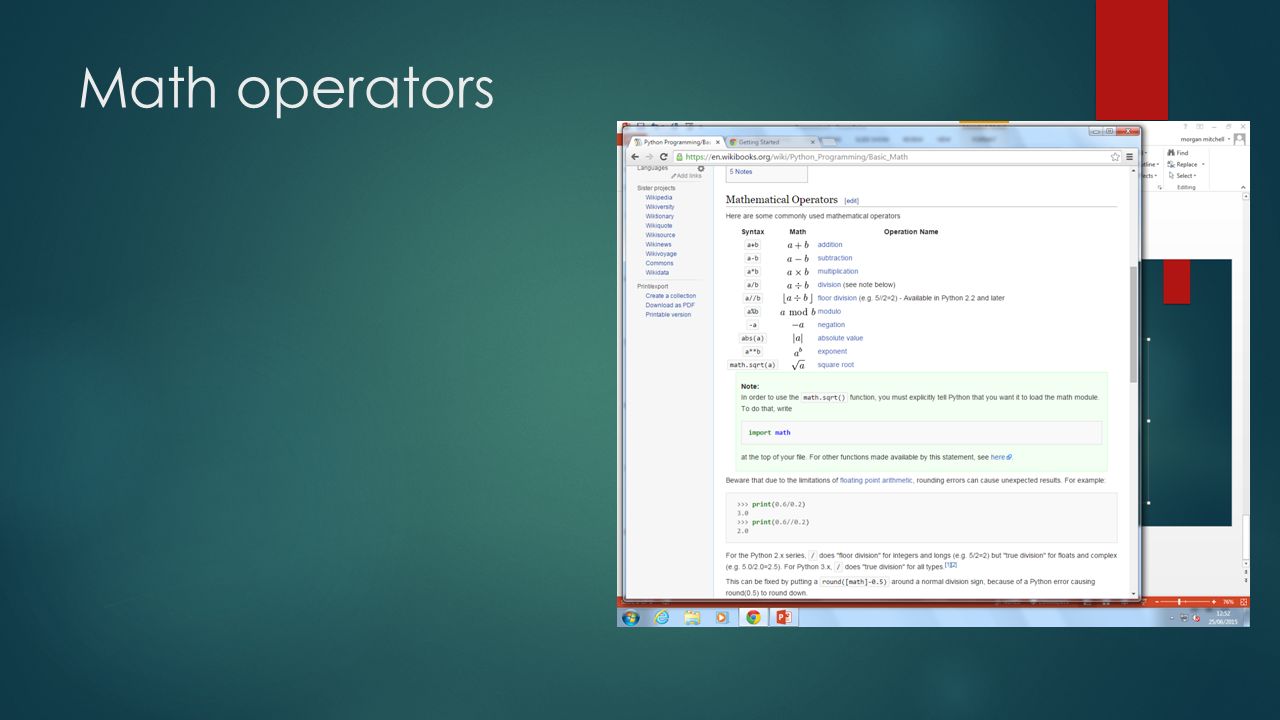Select the Python Programming/Basic tab

coord(675,142)
